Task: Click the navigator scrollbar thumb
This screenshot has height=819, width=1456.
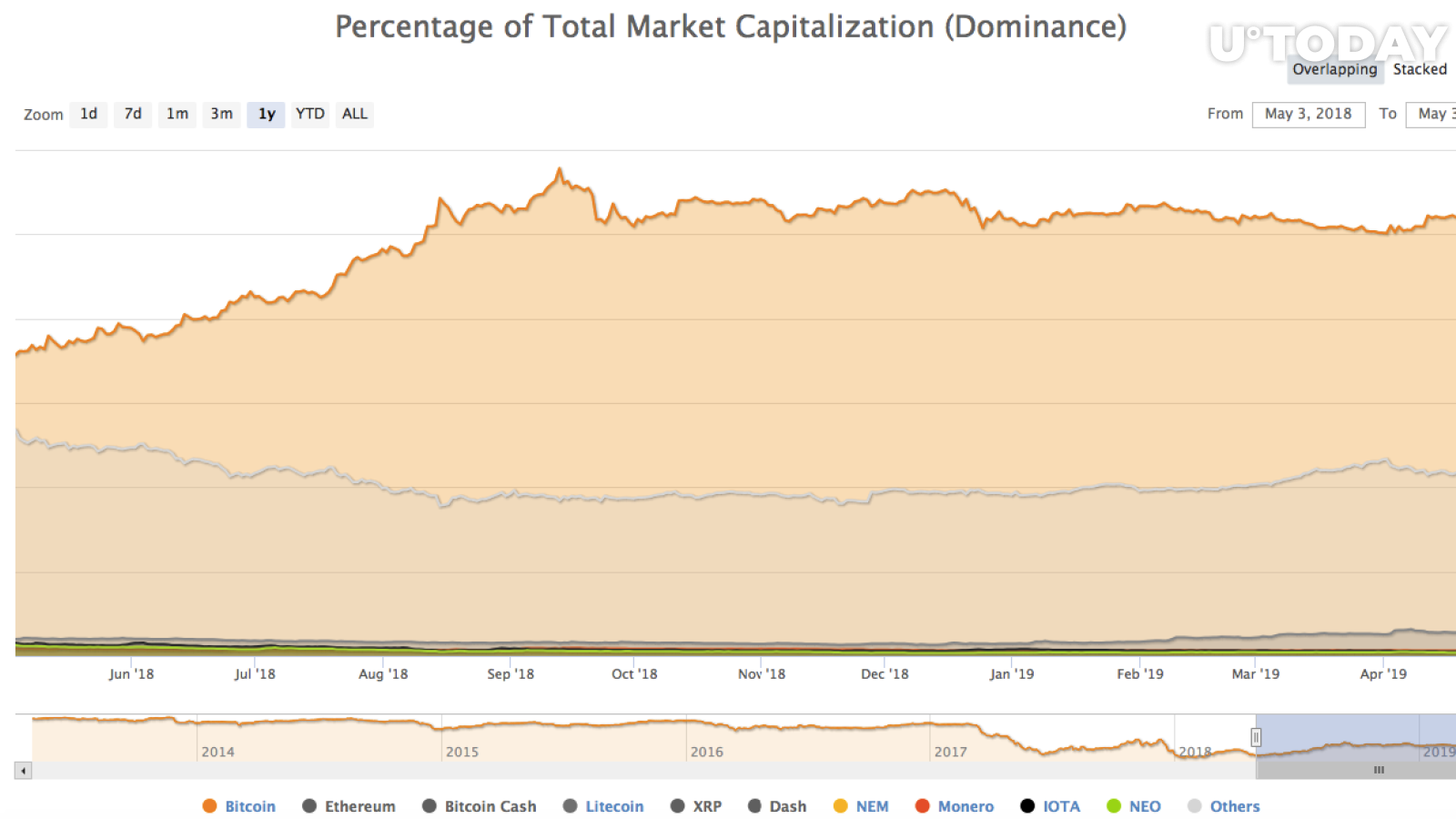Action: tap(1356, 770)
